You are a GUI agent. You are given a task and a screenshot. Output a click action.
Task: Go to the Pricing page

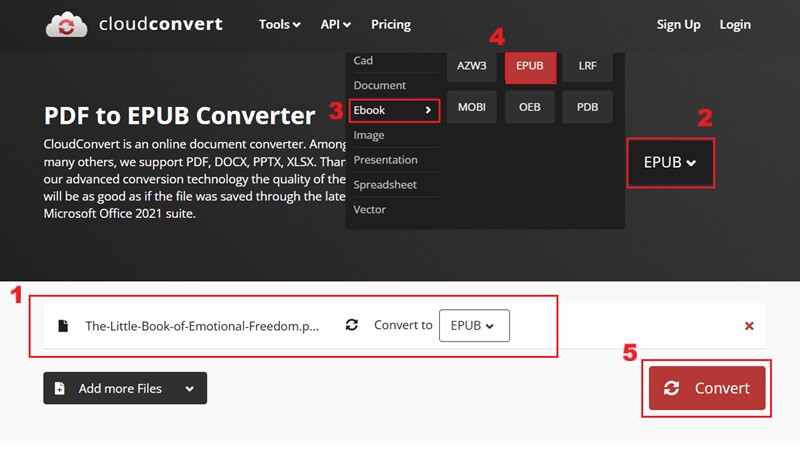pyautogui.click(x=391, y=24)
